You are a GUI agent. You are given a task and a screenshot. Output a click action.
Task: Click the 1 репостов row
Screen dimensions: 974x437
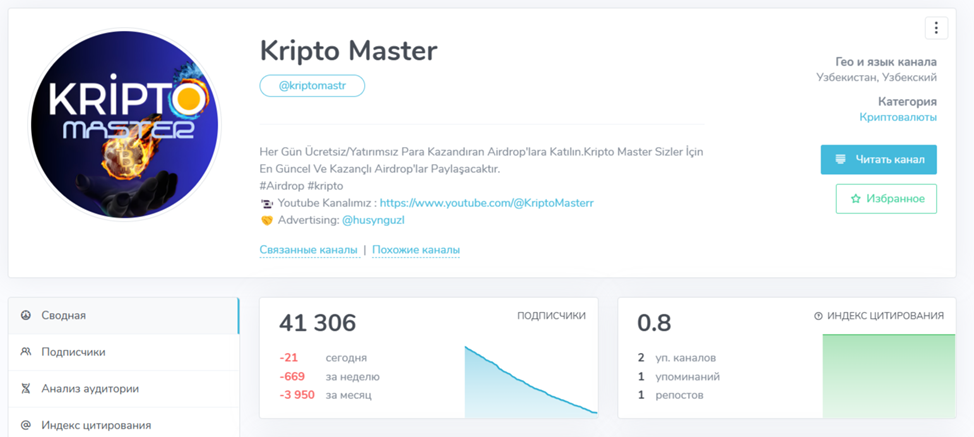[671, 395]
